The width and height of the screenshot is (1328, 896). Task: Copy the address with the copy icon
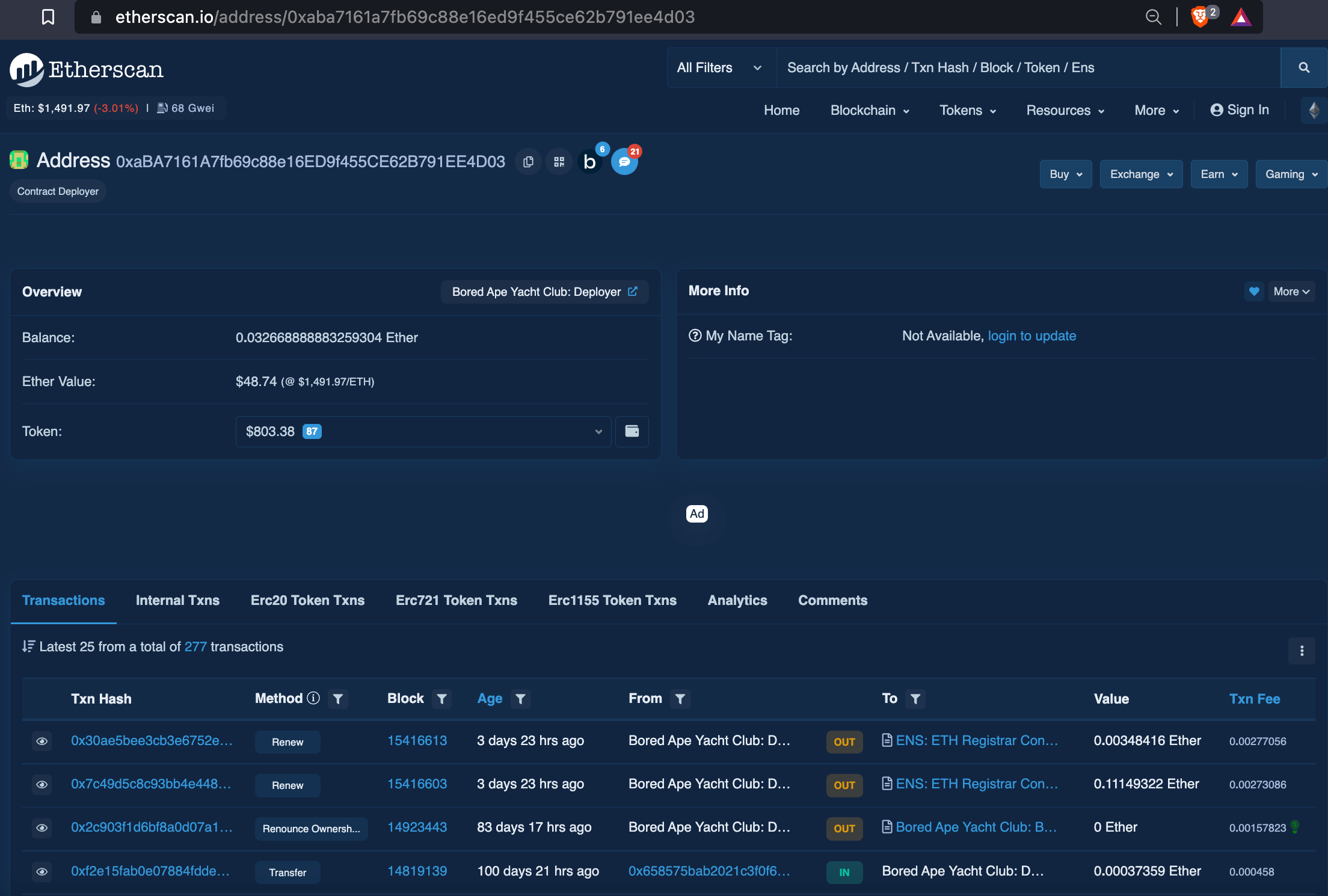[x=528, y=162]
